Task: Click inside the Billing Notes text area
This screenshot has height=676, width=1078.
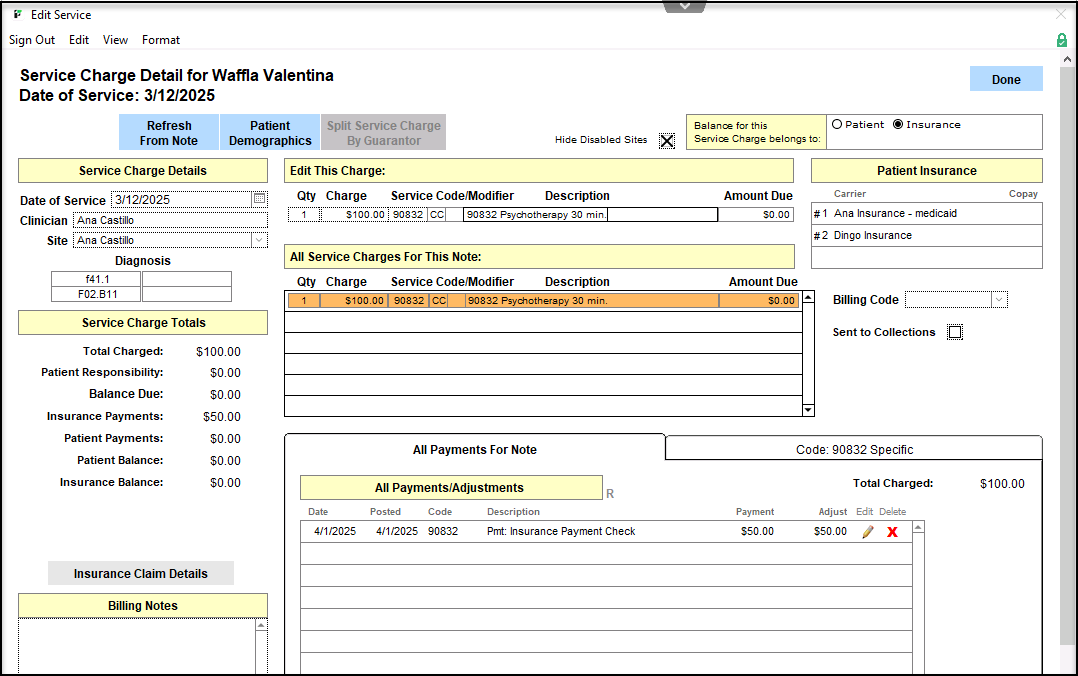Action: pos(136,645)
